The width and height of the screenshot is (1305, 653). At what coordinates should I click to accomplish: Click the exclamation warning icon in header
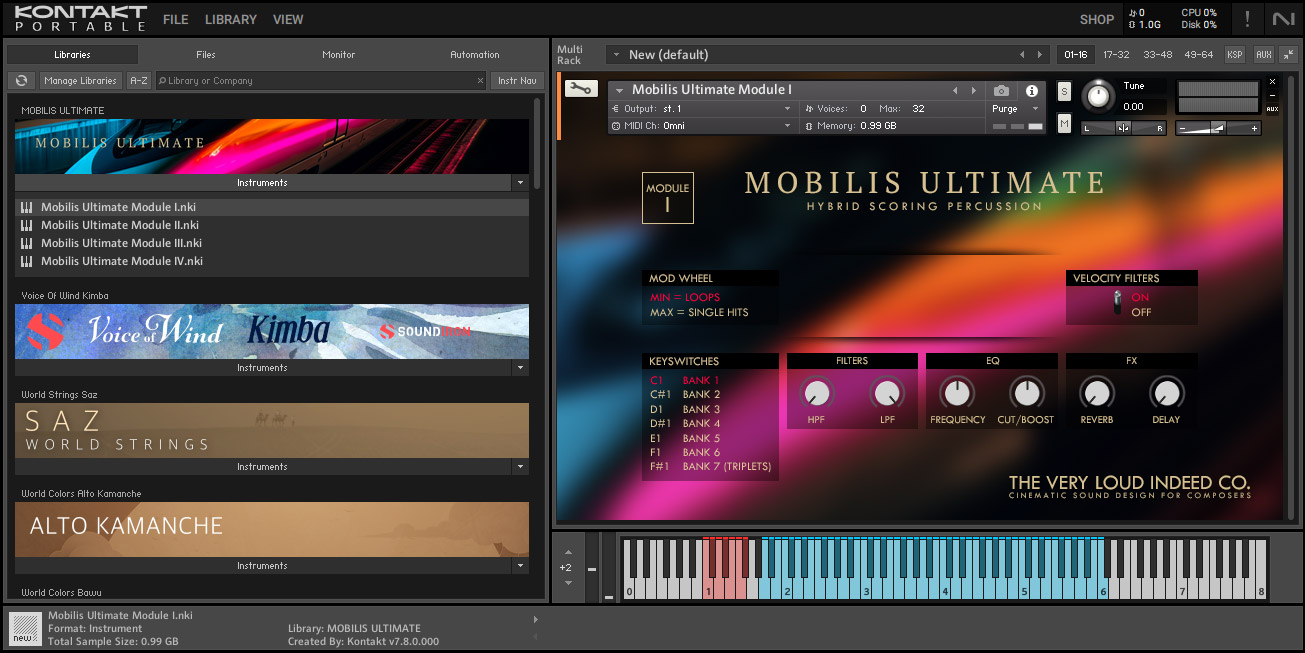[x=1247, y=19]
